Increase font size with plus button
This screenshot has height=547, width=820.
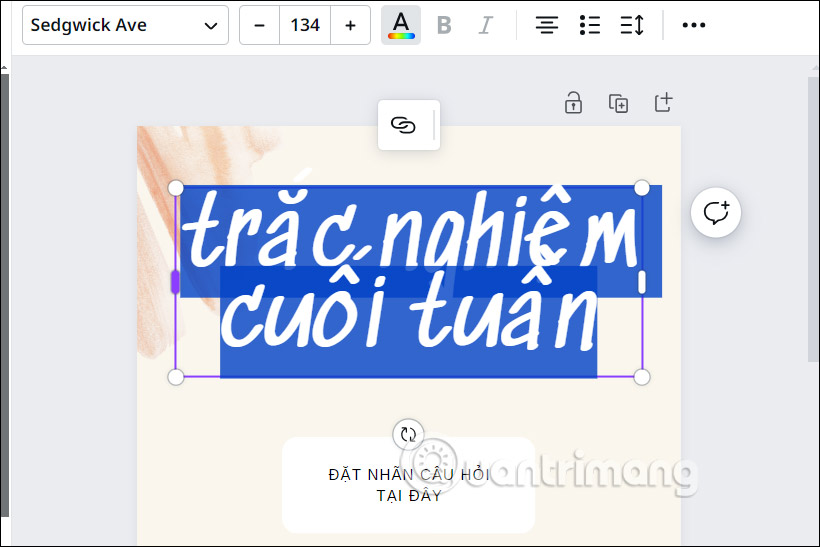click(x=350, y=25)
